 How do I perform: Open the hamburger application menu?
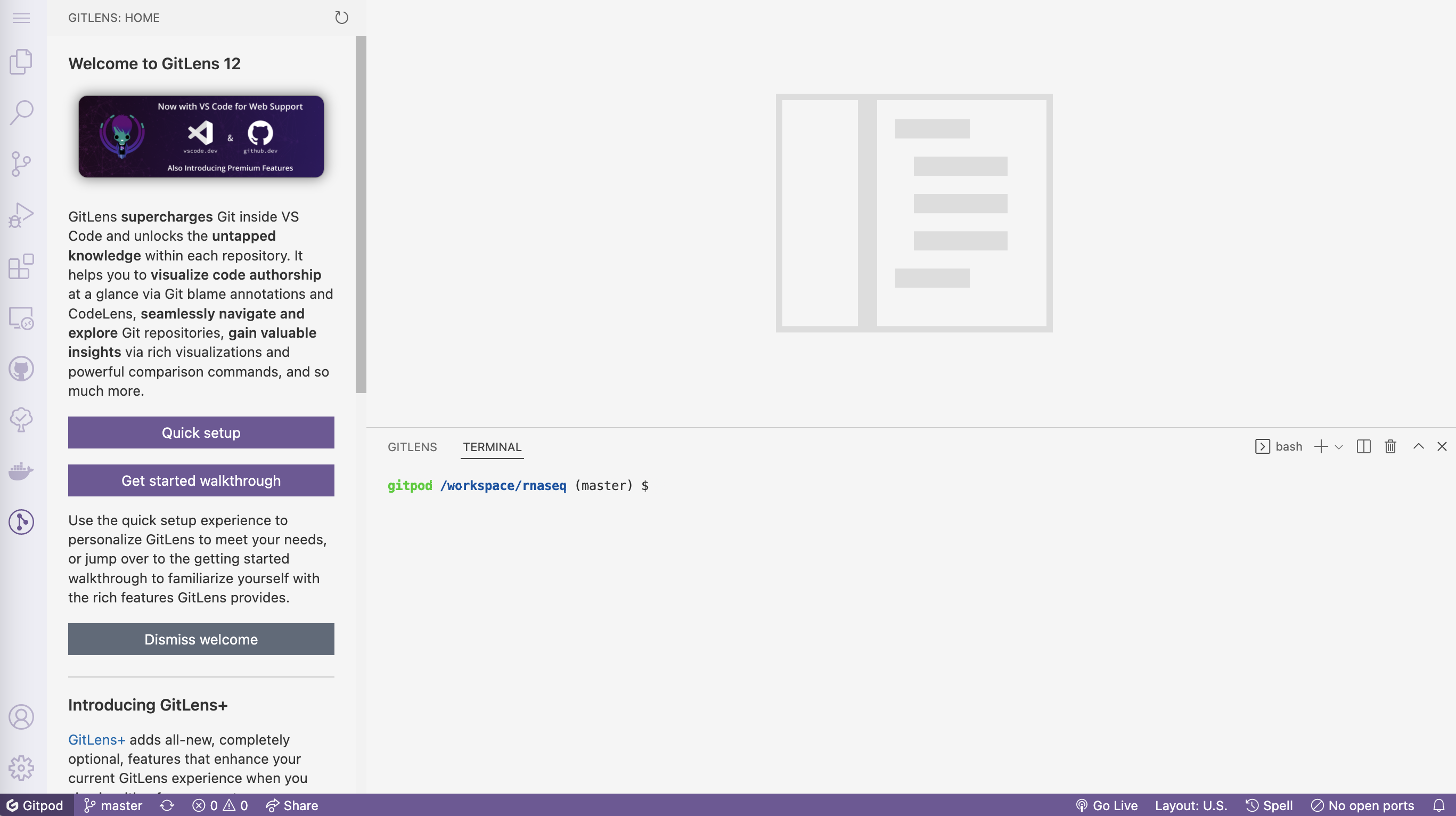coord(21,18)
